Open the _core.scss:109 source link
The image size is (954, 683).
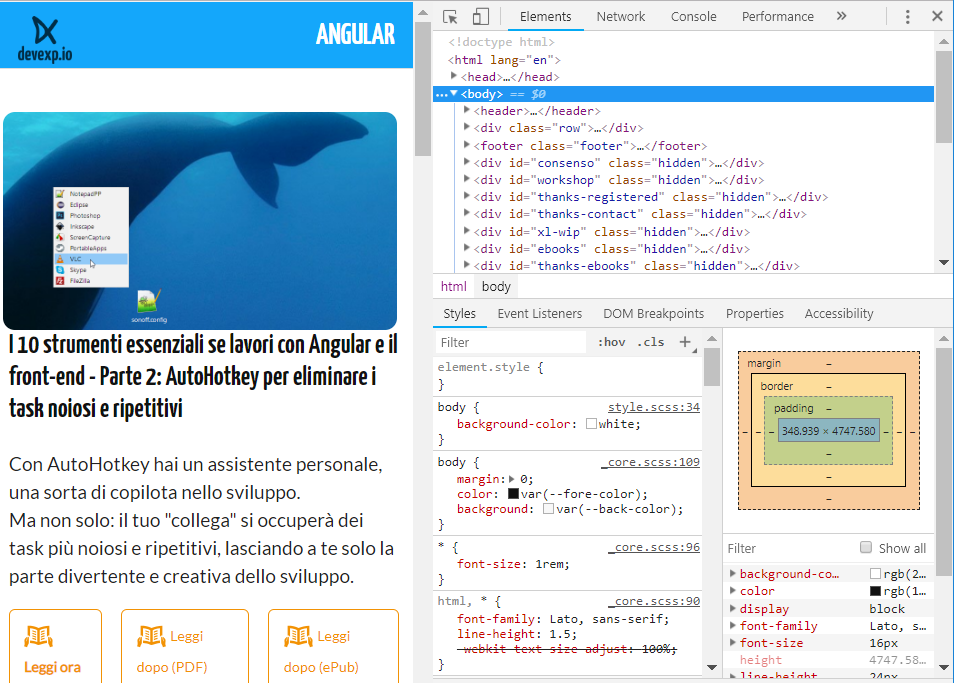[650, 462]
